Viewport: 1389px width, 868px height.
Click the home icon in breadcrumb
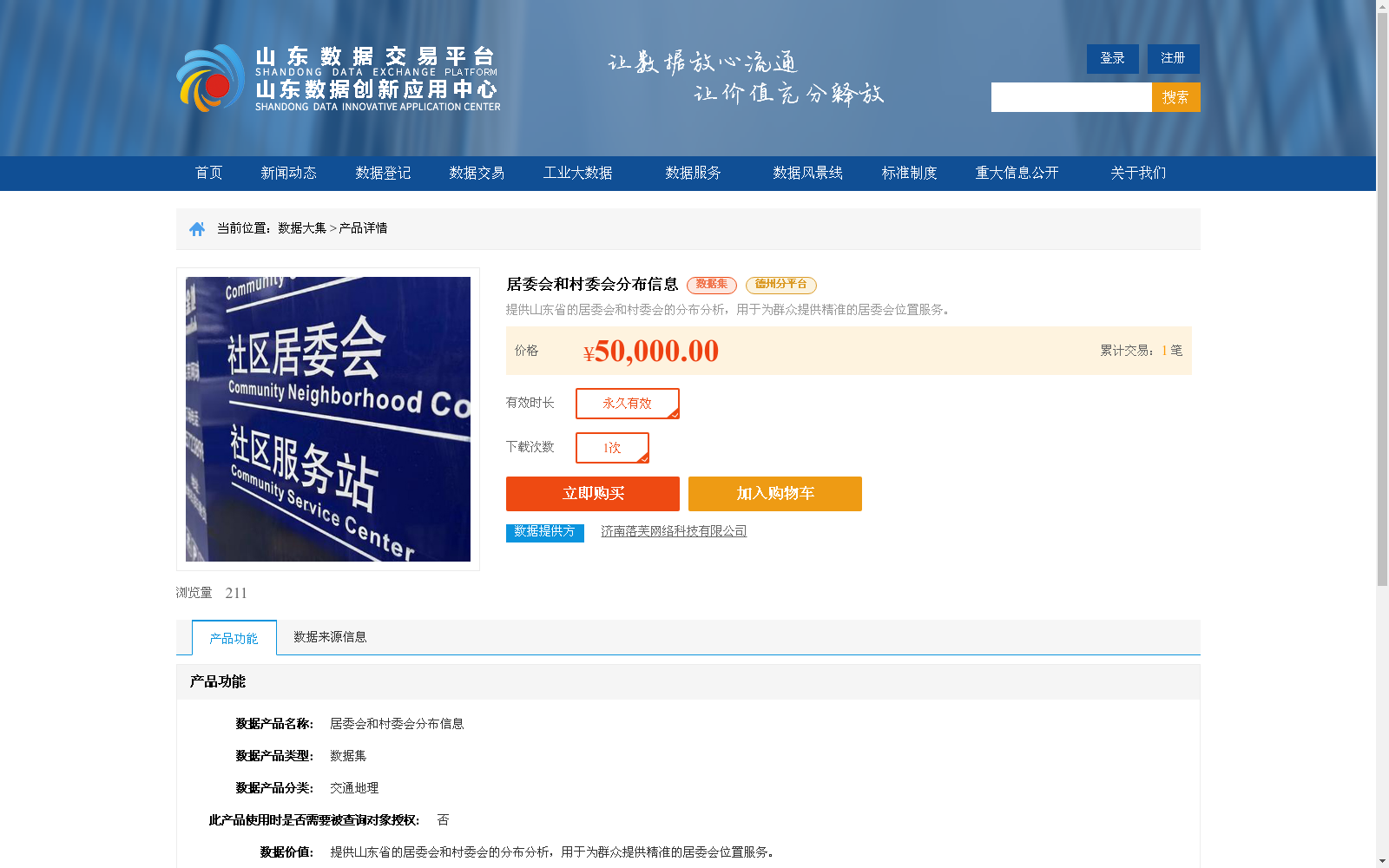point(197,228)
